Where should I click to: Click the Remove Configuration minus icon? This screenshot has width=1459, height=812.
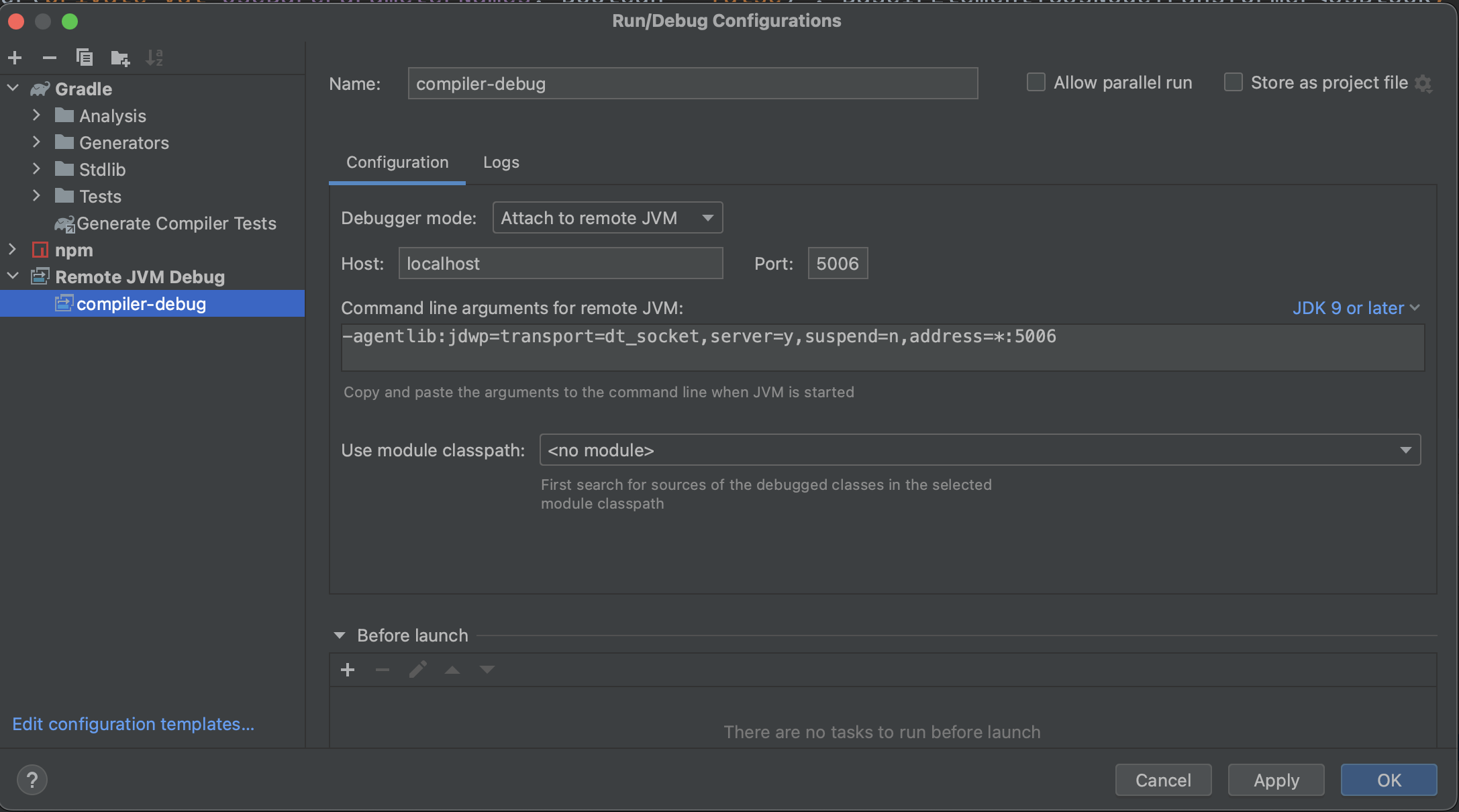click(49, 58)
